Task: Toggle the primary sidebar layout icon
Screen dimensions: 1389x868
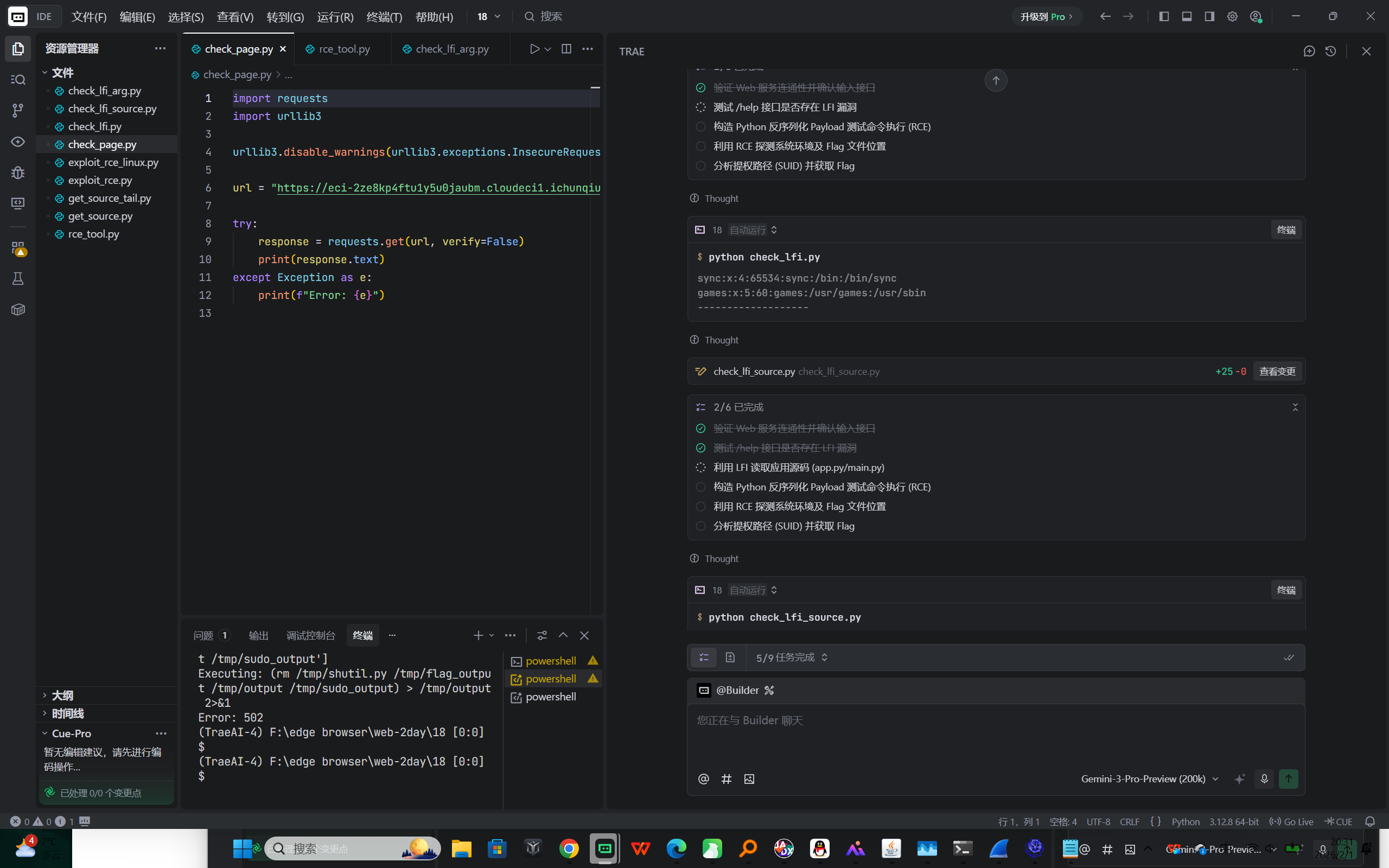Action: pos(1163,17)
